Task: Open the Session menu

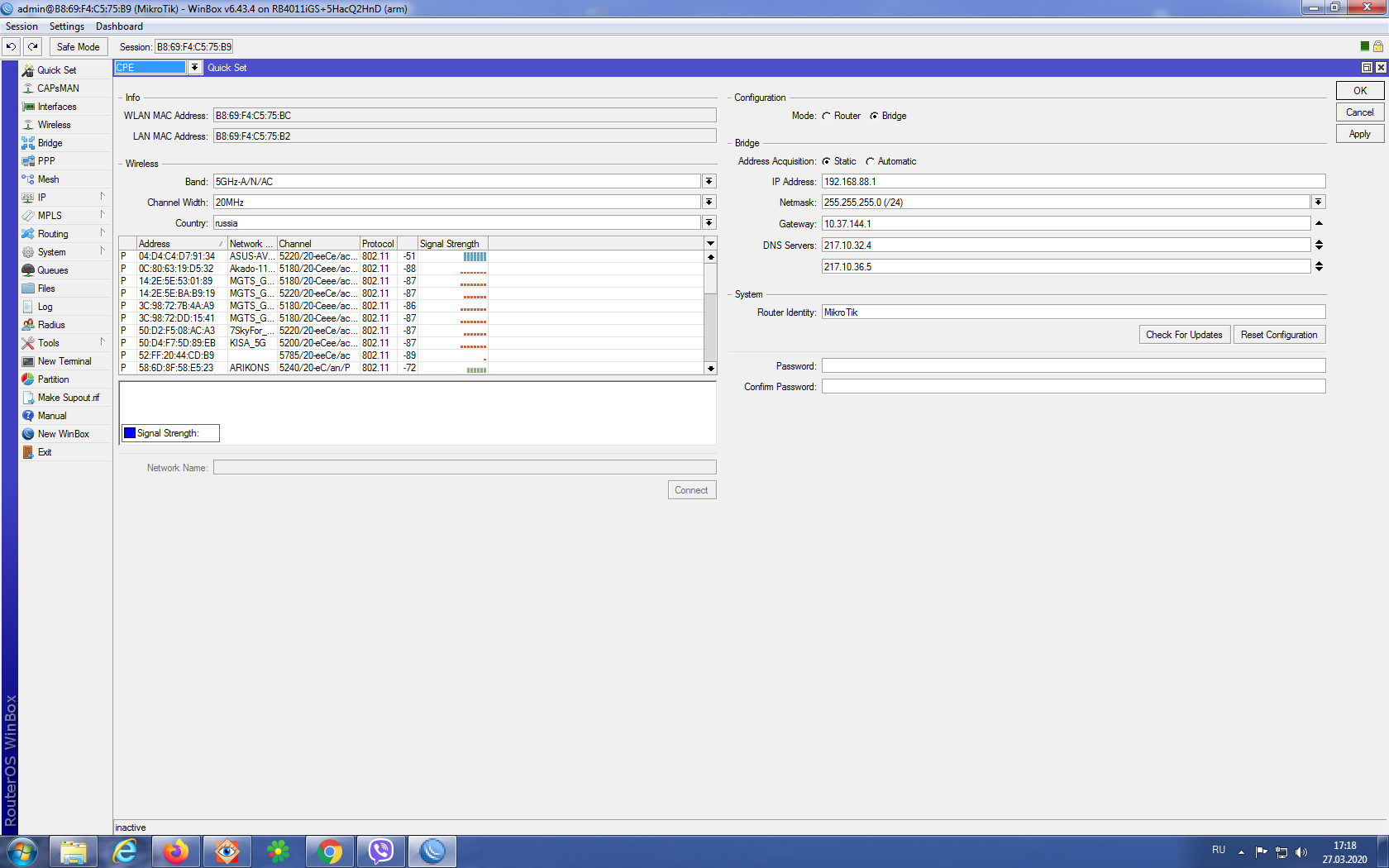Action: point(21,26)
